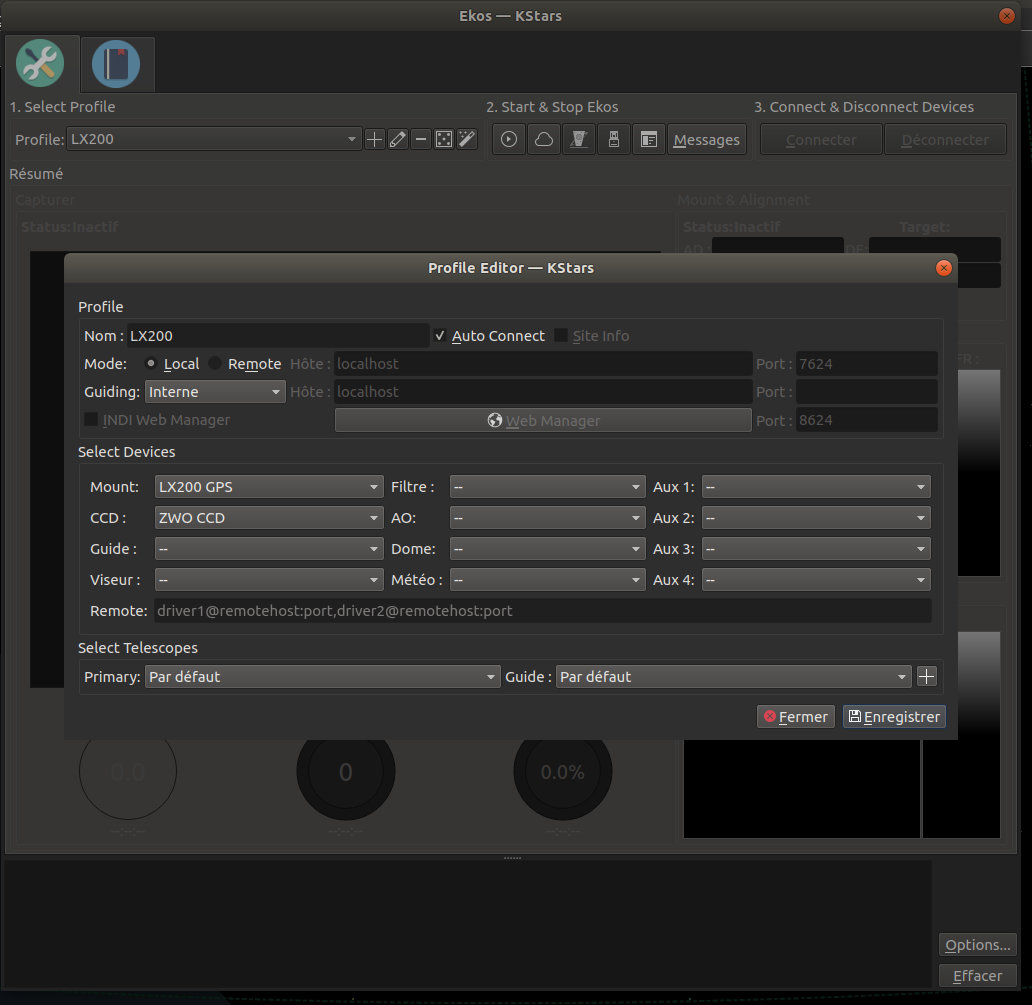Screen dimensions: 1032x1005
Task: Open the Aux 3 dropdown
Action: [816, 548]
